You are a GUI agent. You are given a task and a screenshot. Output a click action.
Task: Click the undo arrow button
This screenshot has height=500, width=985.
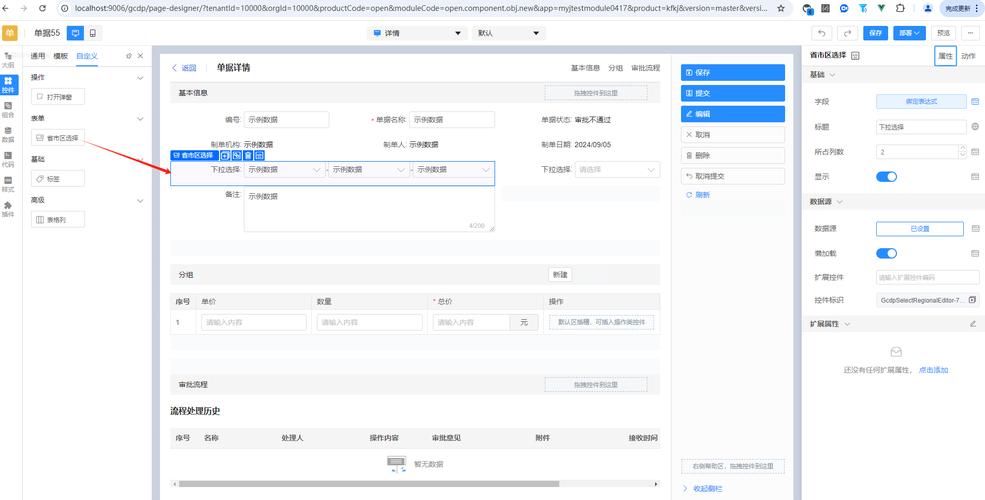coord(822,33)
